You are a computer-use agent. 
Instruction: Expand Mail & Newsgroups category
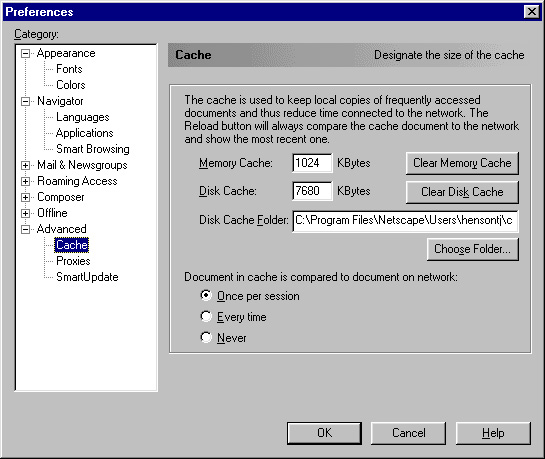25,165
